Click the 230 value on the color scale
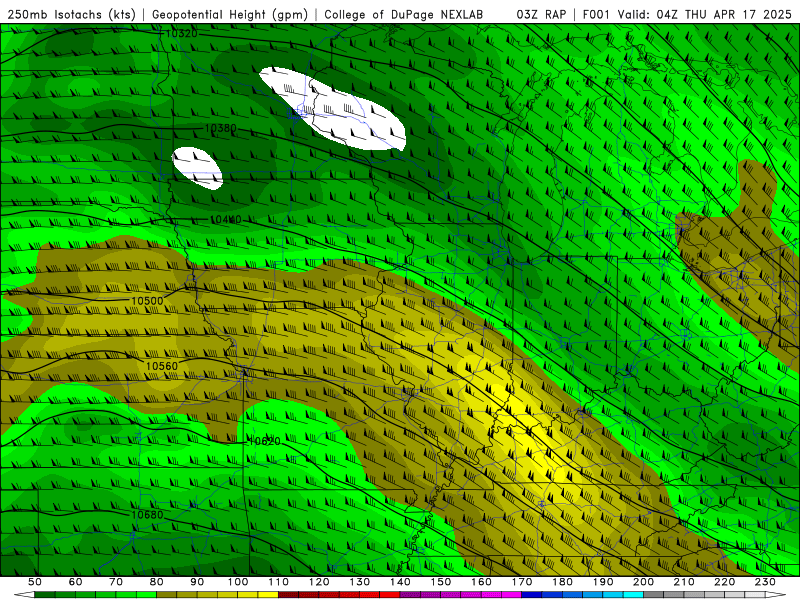 (x=765, y=582)
